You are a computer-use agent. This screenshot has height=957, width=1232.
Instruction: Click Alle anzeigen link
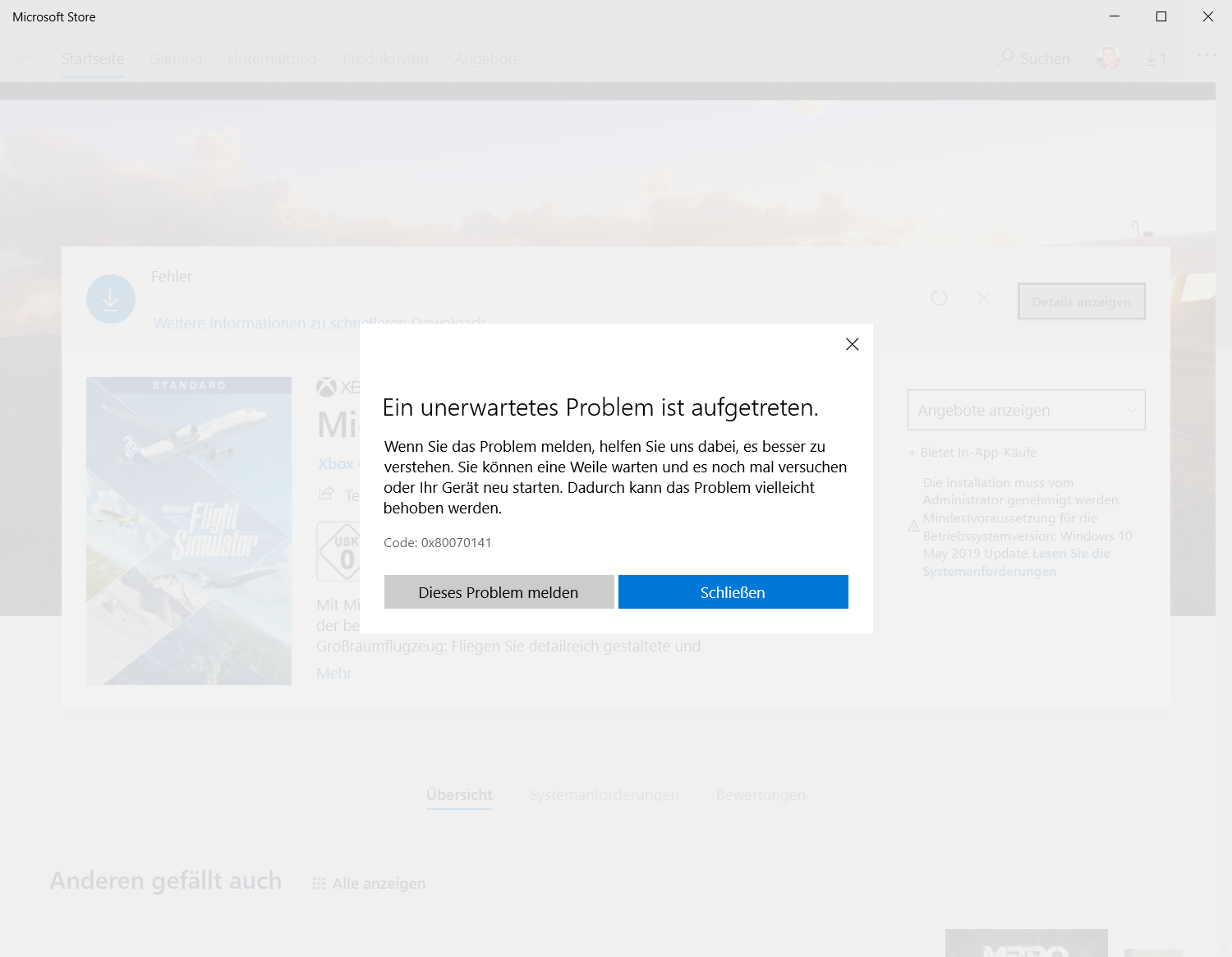pyautogui.click(x=379, y=884)
